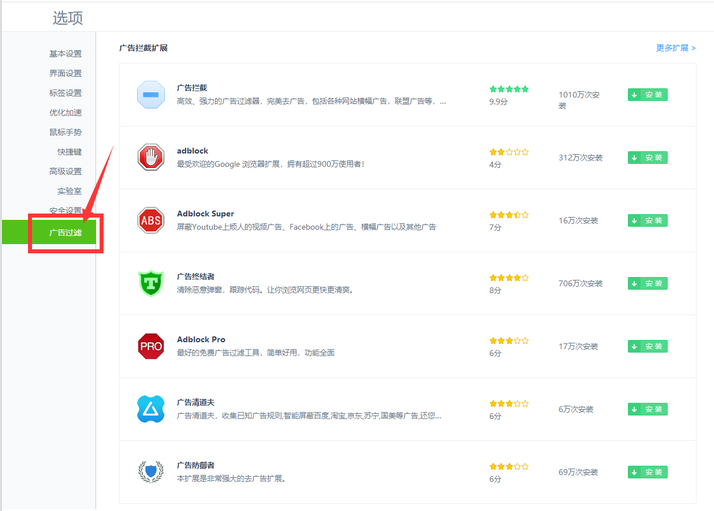Click the 广告终结者 description text
Viewport: 714px width, 511px height.
pos(265,290)
